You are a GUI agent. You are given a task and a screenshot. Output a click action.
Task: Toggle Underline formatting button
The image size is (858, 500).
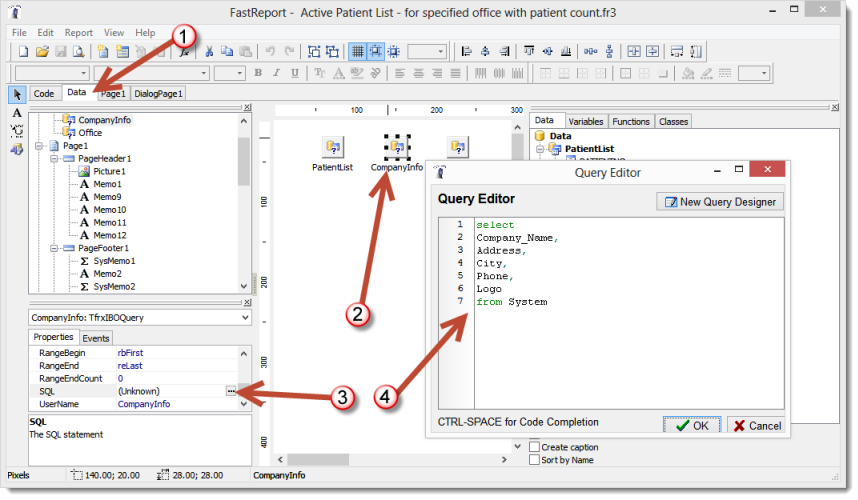tap(295, 73)
